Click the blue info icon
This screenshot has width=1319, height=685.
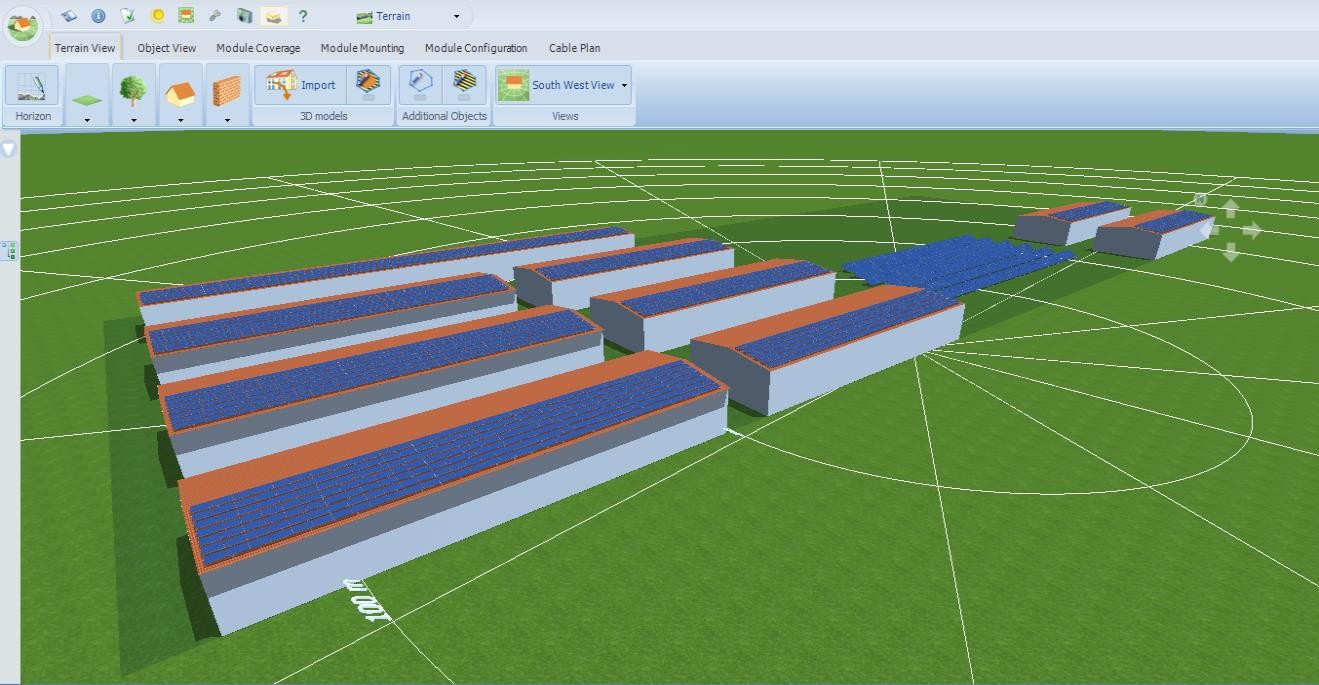(x=98, y=16)
